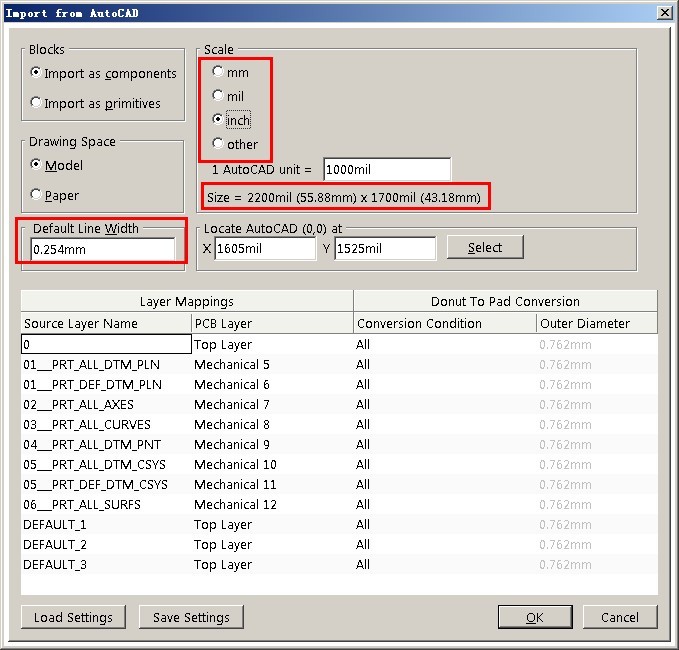Click the AutoCAD unit field showing 1000mil

click(x=387, y=169)
